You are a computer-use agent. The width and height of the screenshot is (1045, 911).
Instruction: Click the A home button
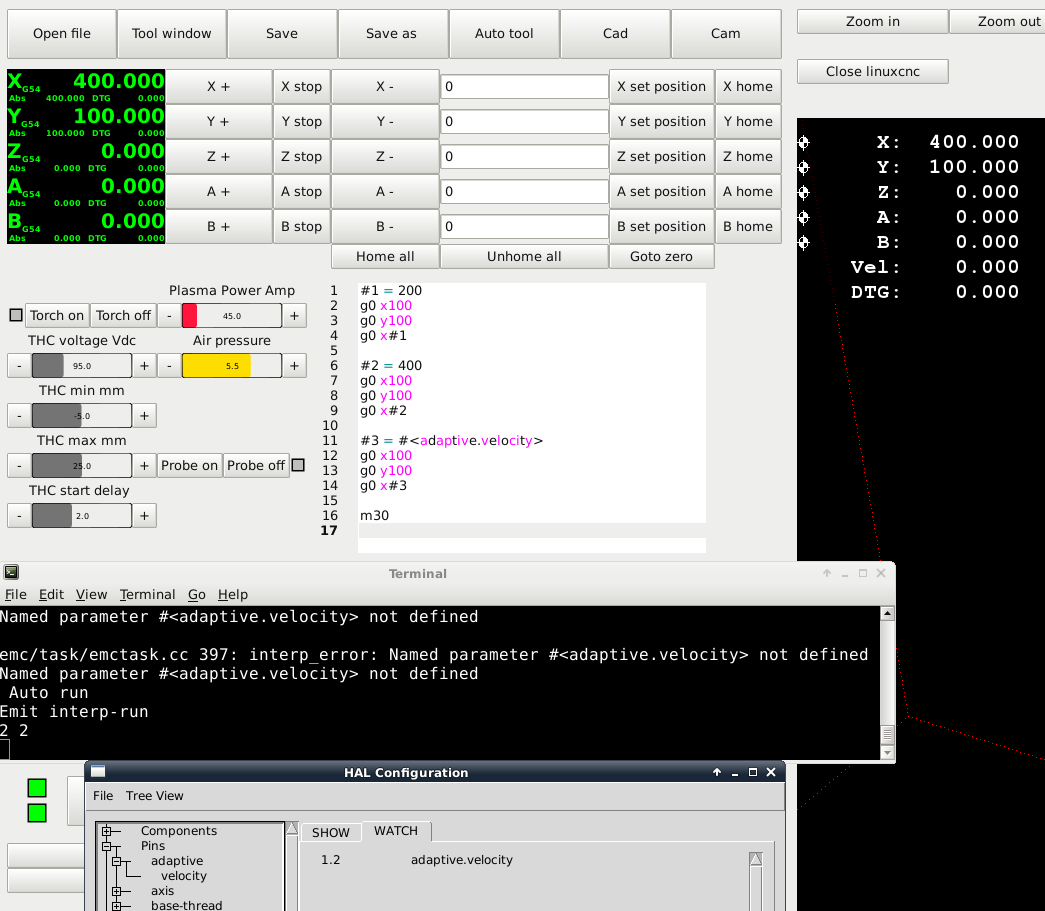(x=748, y=191)
